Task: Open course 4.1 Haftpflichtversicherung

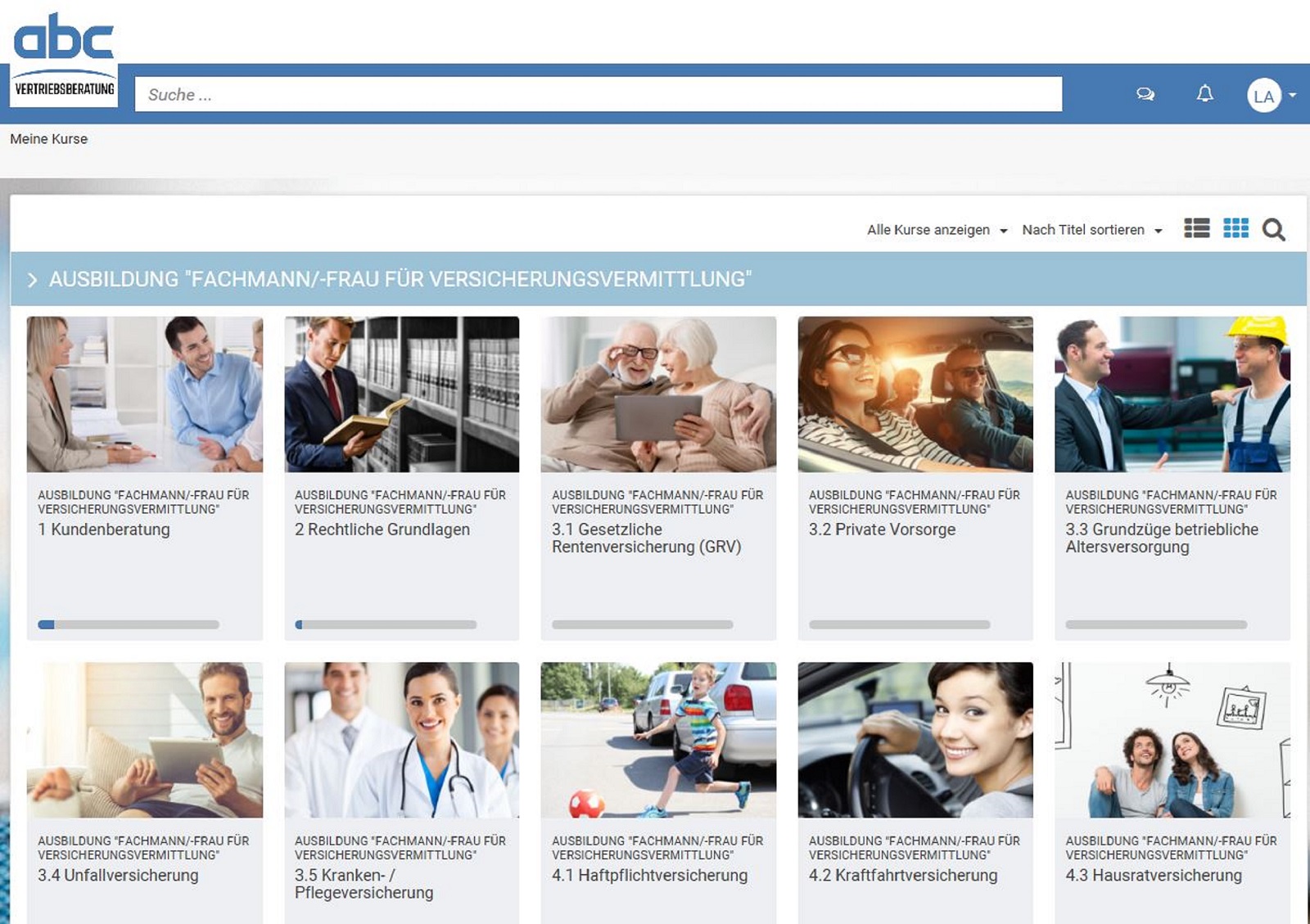Action: coord(649,875)
